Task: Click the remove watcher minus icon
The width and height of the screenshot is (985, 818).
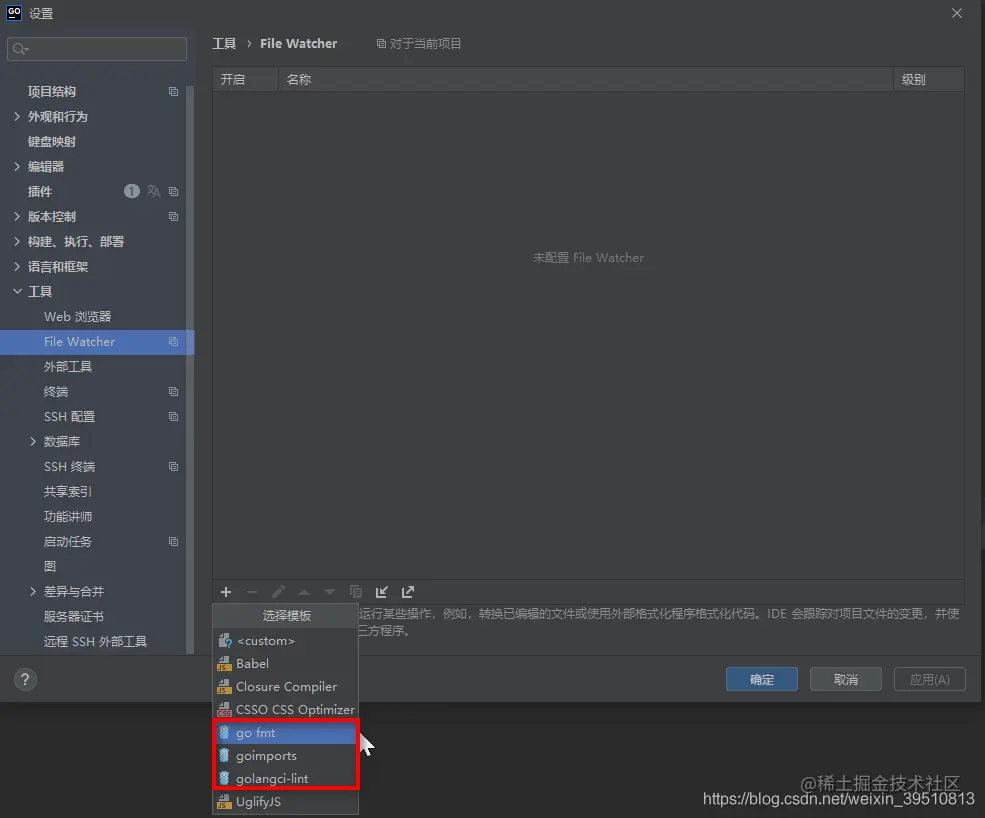Action: click(x=252, y=592)
